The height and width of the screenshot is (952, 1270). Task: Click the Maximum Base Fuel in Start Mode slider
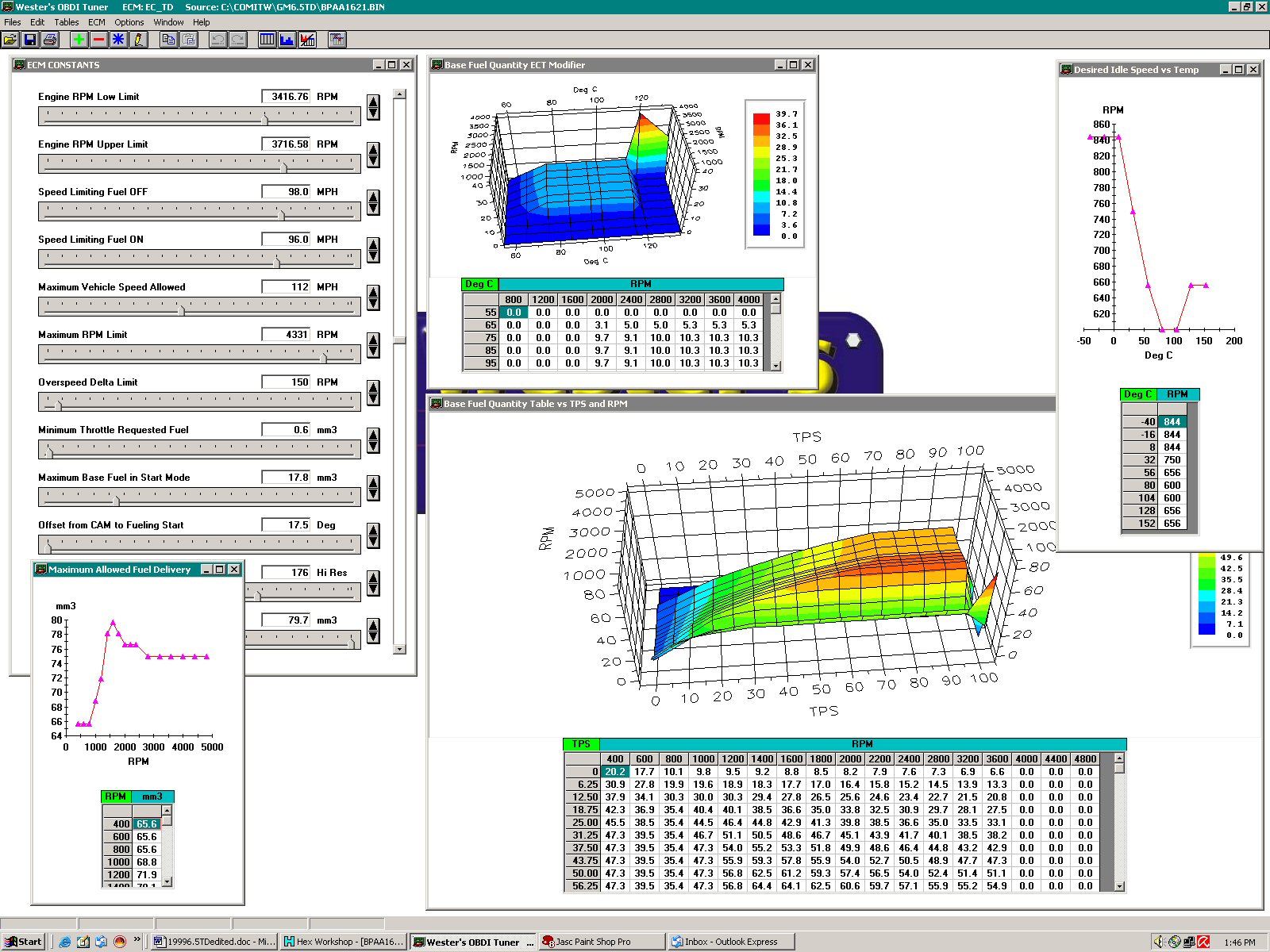pos(199,497)
